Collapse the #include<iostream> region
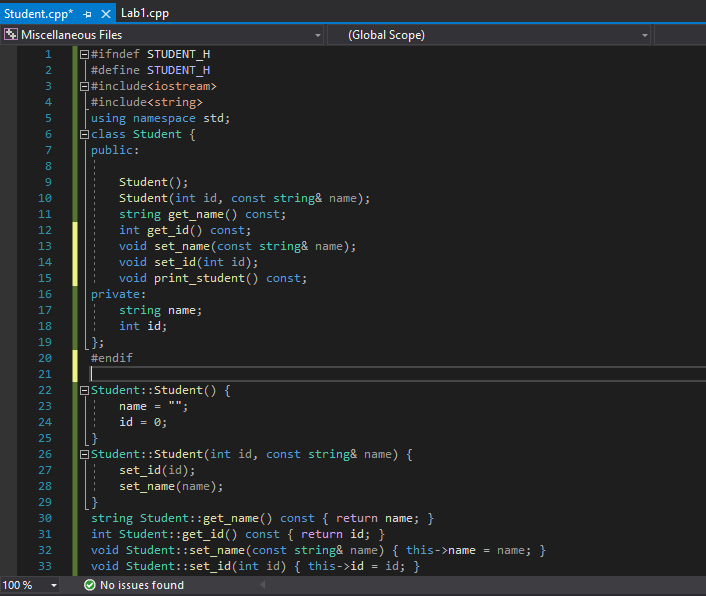 (x=84, y=86)
